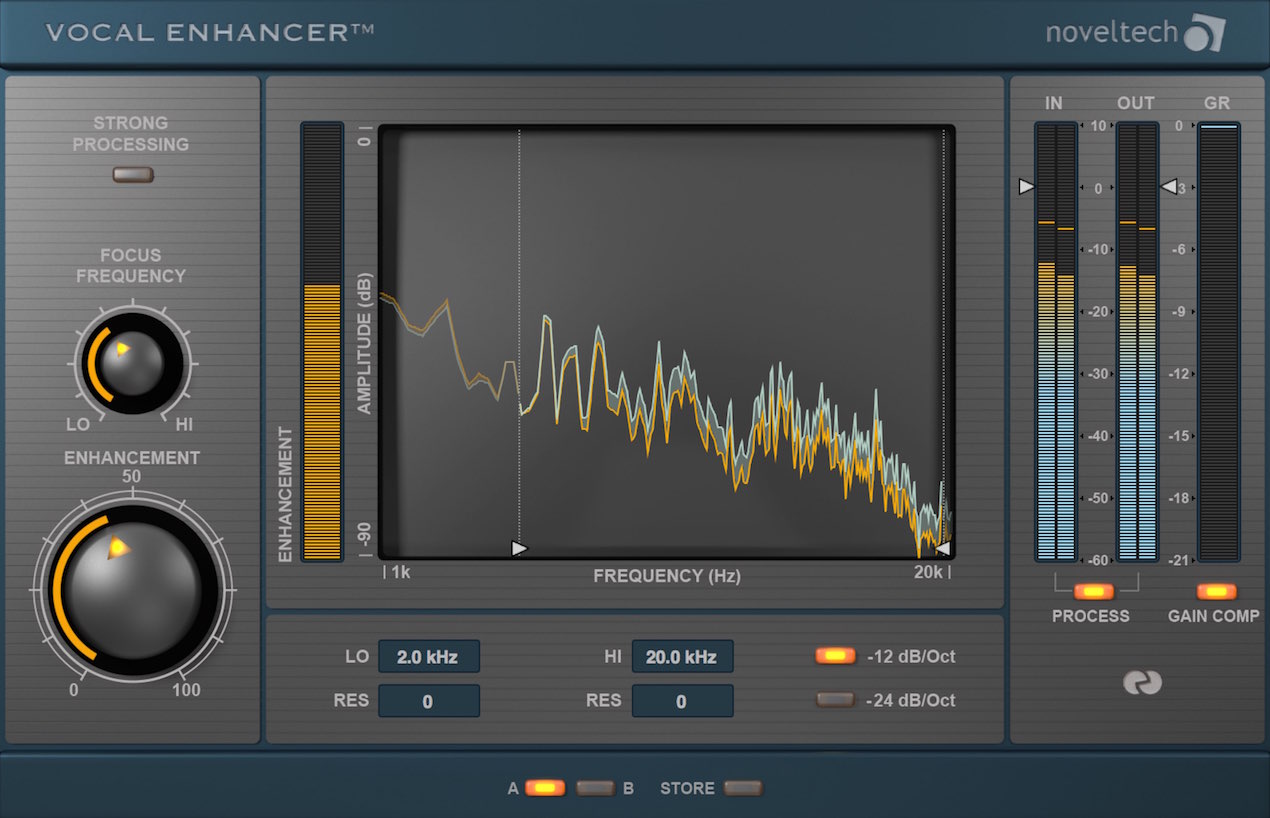Click the IN level triangle handle

[1026, 186]
